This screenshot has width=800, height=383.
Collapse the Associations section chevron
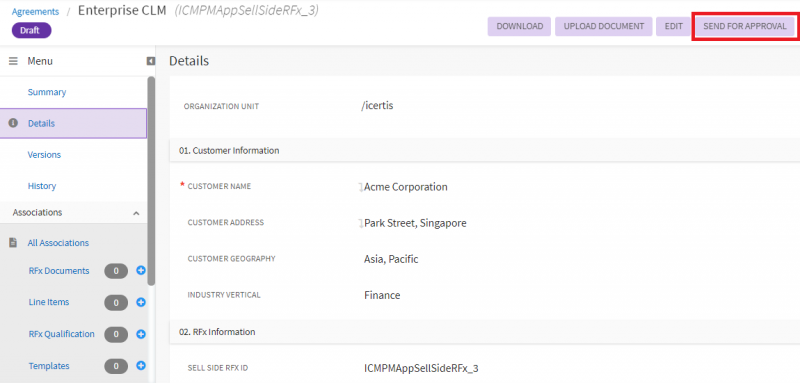[136, 213]
